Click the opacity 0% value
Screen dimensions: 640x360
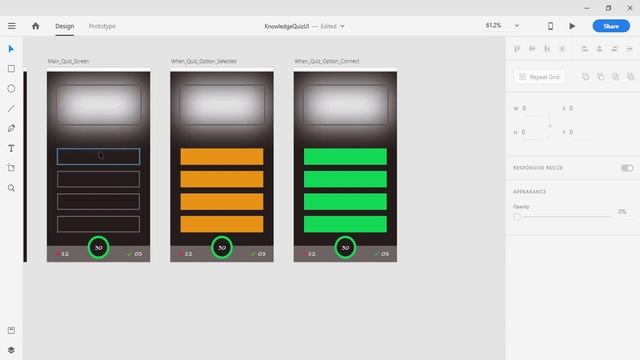622,211
